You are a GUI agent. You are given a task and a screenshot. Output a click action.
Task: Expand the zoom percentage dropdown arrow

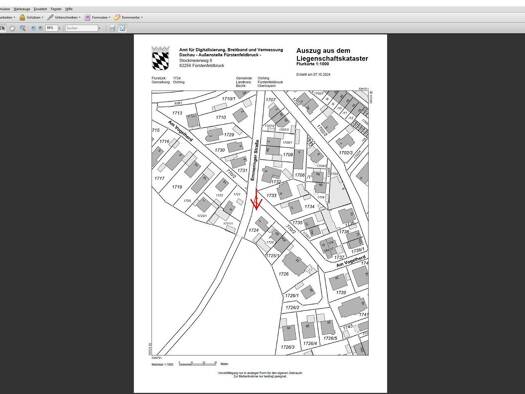click(x=59, y=28)
